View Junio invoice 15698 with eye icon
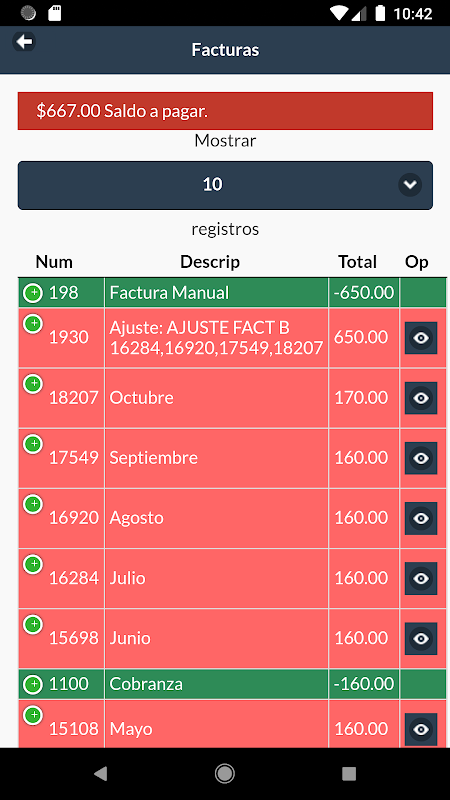The image size is (450, 800). [x=421, y=639]
